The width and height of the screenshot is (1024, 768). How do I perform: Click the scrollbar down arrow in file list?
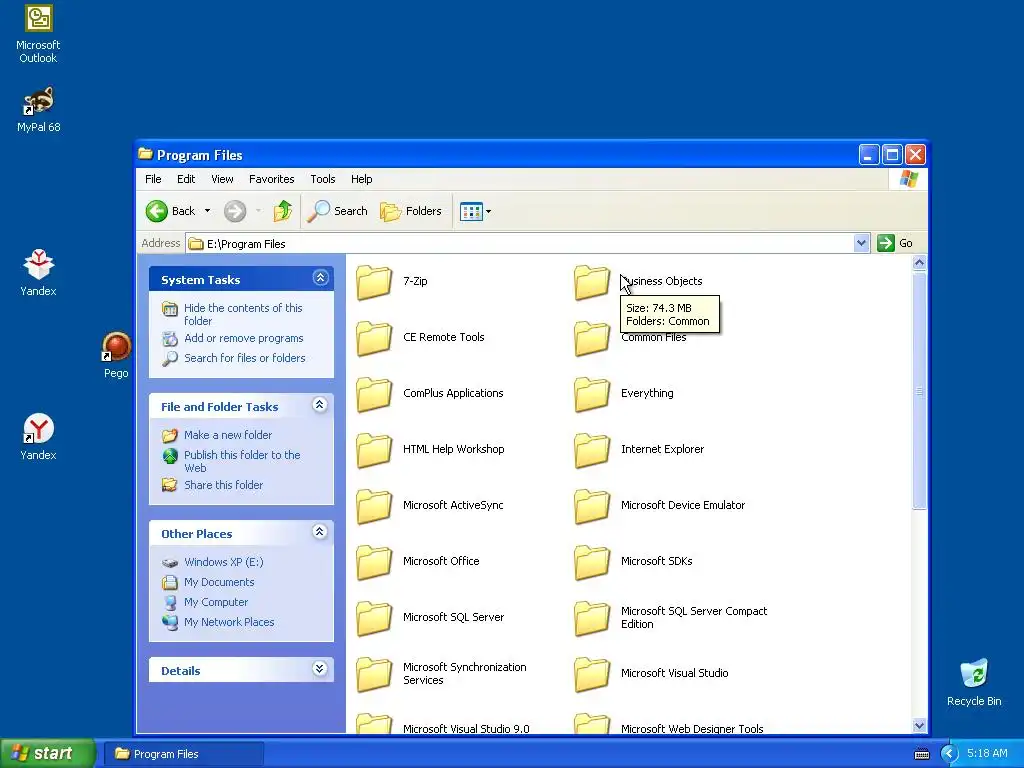point(920,726)
